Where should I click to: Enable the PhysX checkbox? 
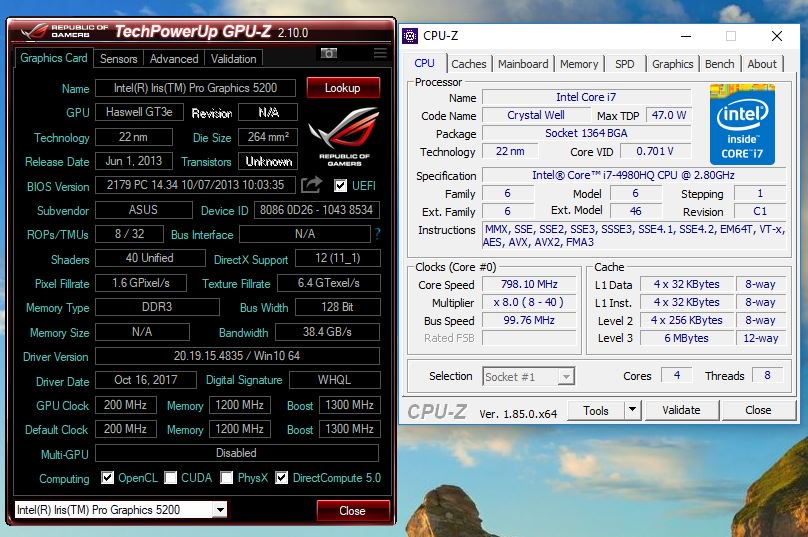point(228,478)
